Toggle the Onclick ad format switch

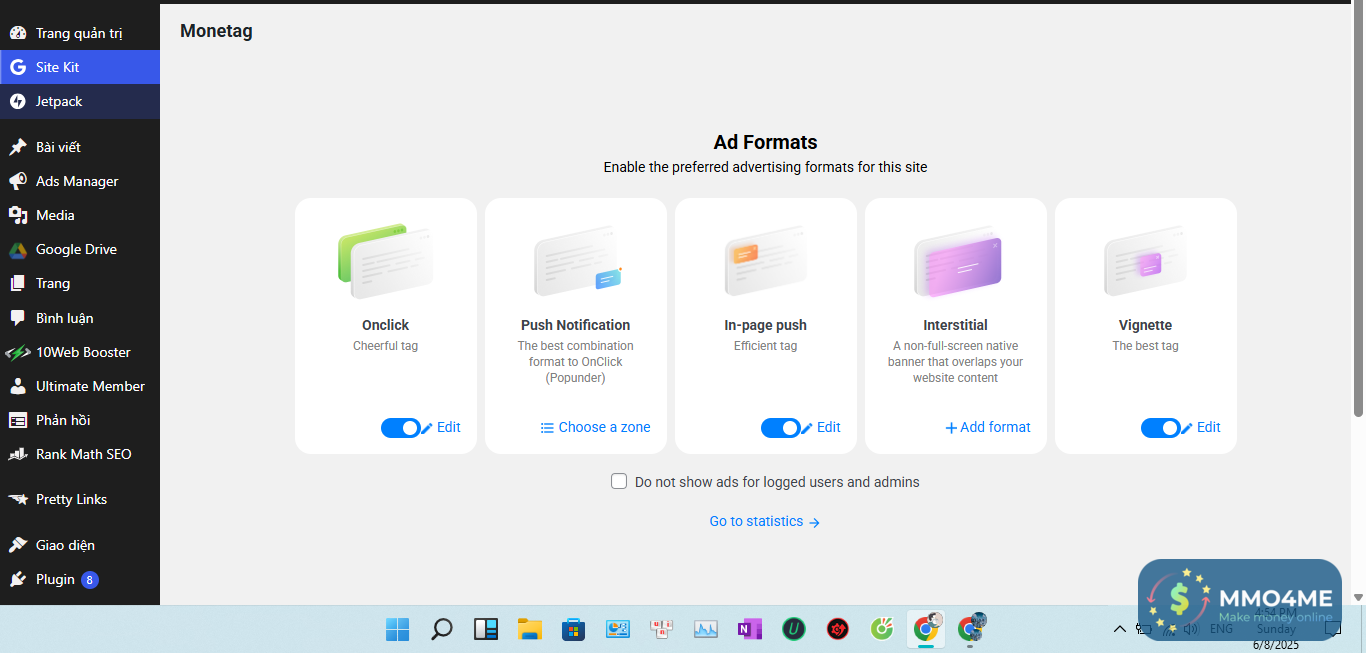pyautogui.click(x=400, y=428)
